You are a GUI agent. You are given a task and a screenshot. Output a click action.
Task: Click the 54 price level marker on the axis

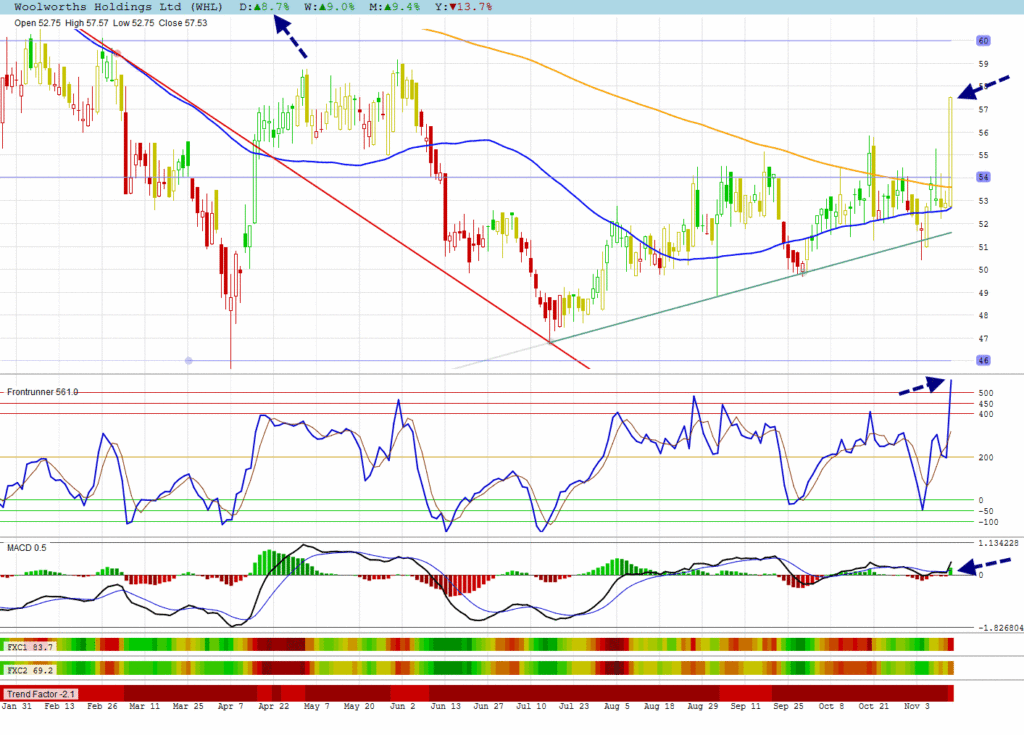[x=983, y=178]
